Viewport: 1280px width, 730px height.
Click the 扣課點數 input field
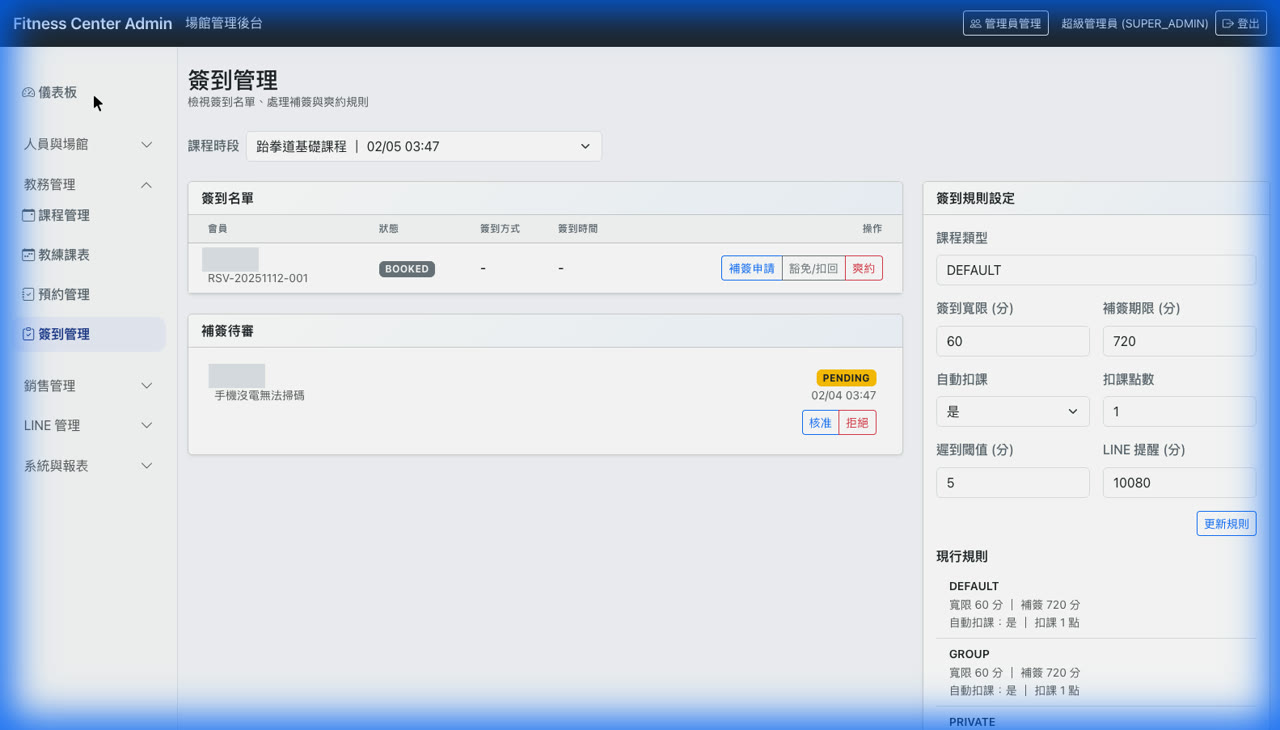coord(1179,412)
